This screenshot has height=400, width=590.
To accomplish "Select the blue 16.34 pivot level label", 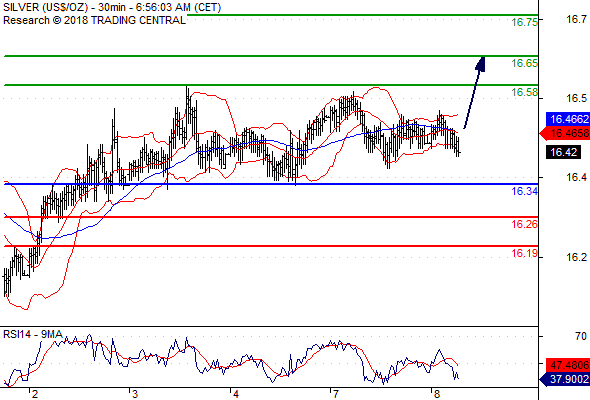I will click(525, 191).
